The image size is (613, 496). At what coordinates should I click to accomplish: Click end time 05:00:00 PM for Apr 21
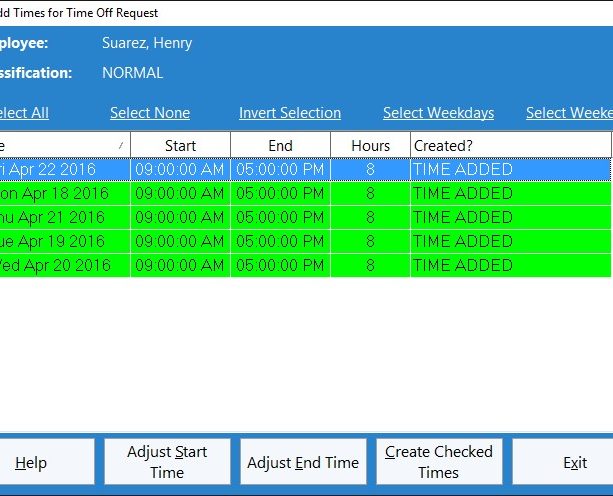pyautogui.click(x=280, y=217)
